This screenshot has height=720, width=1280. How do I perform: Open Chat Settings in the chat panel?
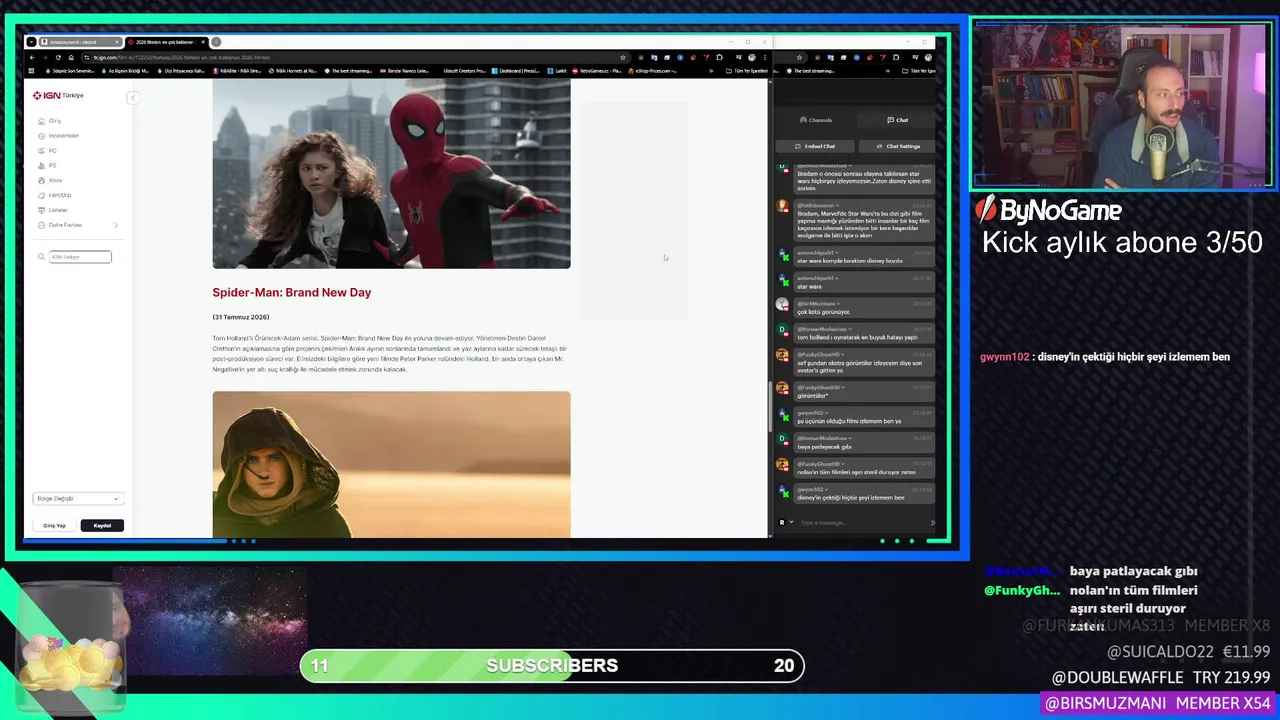(x=898, y=146)
